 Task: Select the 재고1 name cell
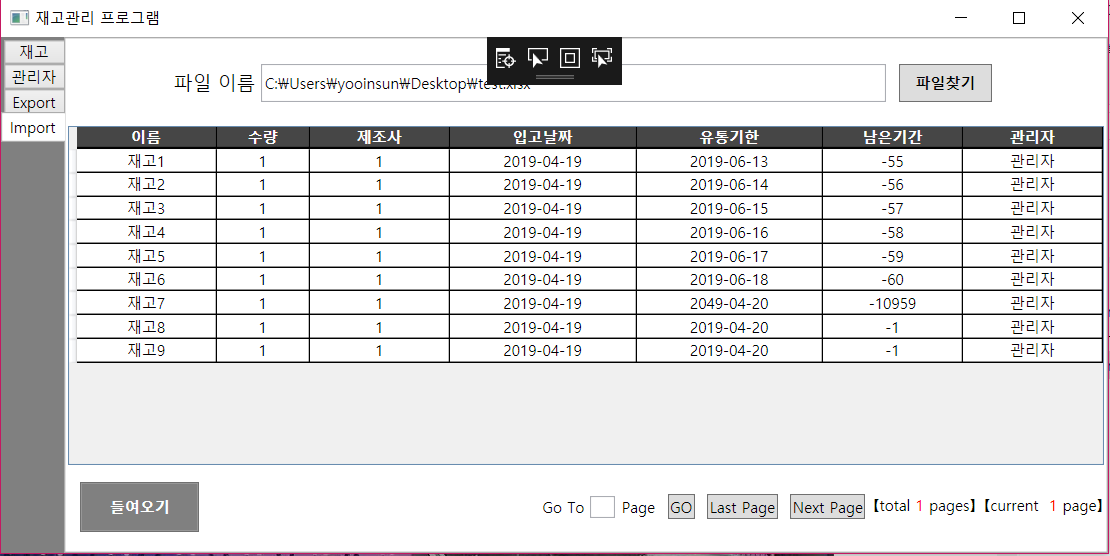147,161
